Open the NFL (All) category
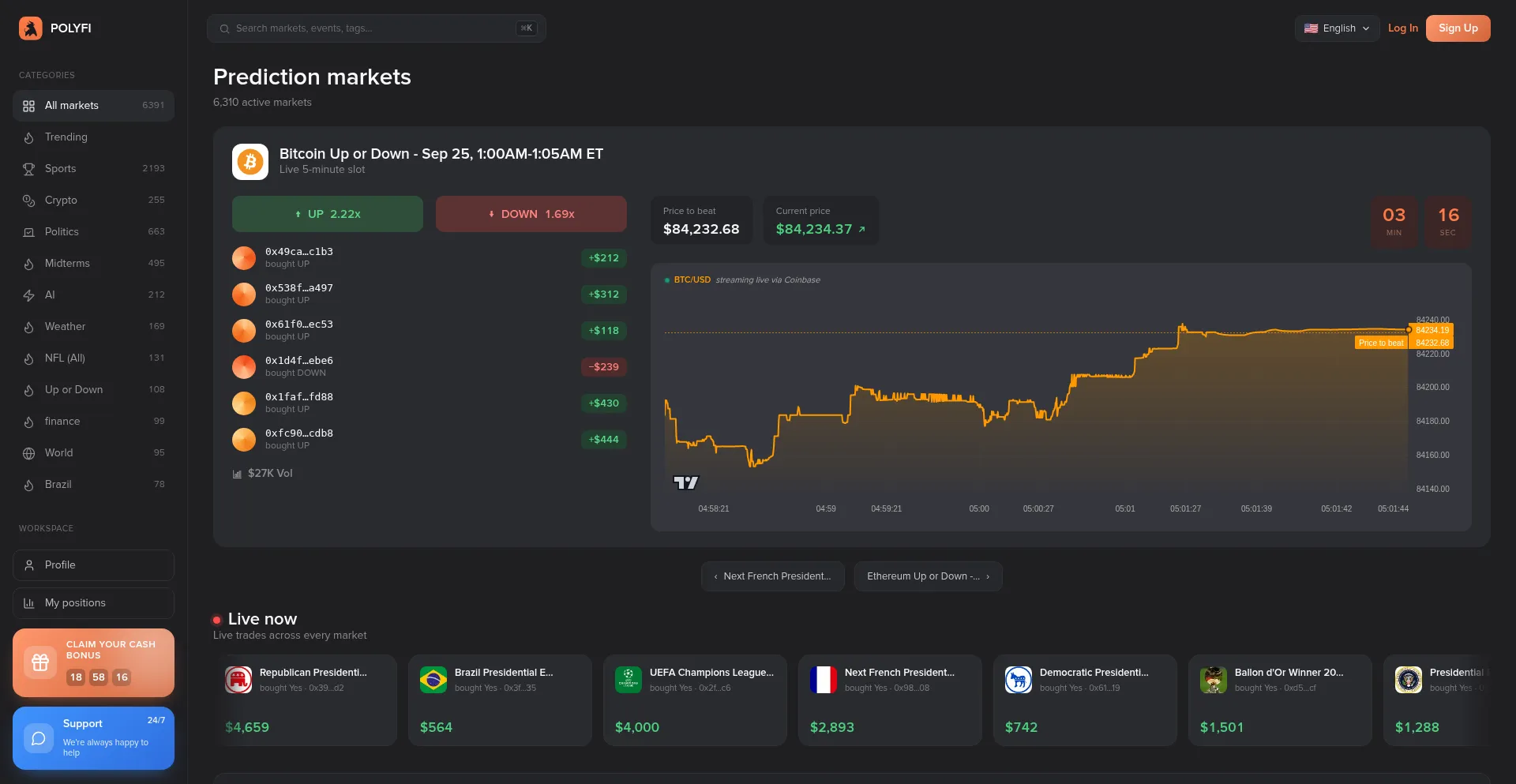 (93, 358)
